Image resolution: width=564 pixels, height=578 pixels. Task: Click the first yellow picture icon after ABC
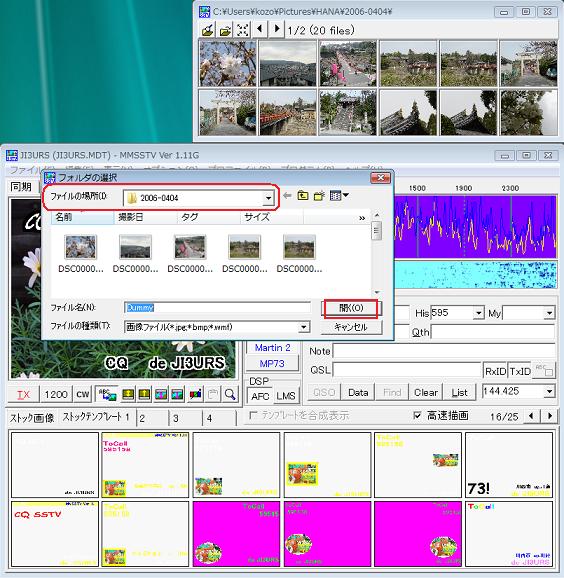(128, 394)
